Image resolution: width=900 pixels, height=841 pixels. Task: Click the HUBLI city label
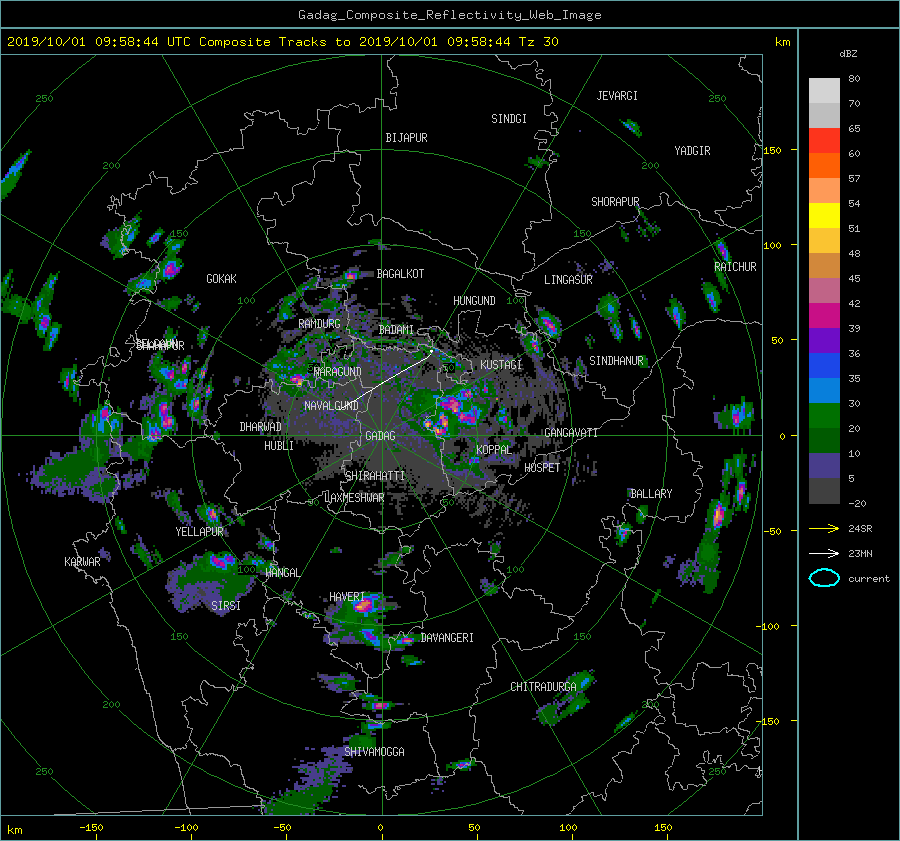pyautogui.click(x=279, y=446)
